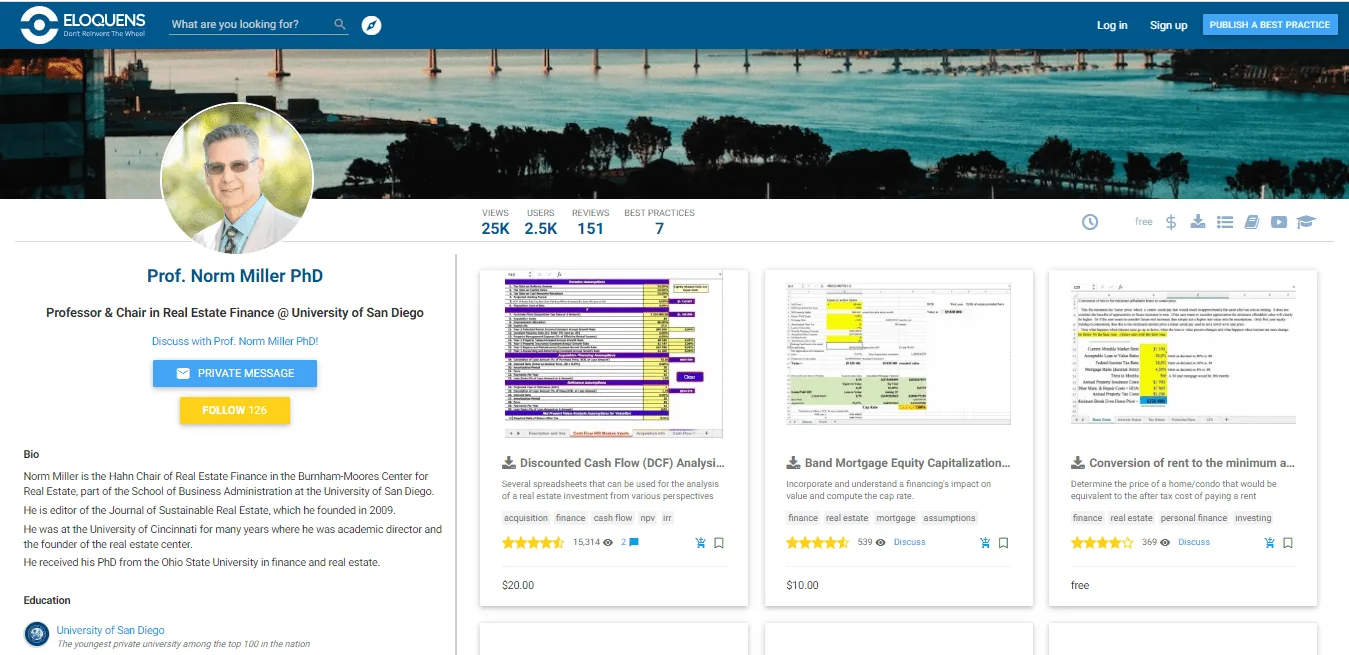Open the Sign up menu item

coord(1168,25)
